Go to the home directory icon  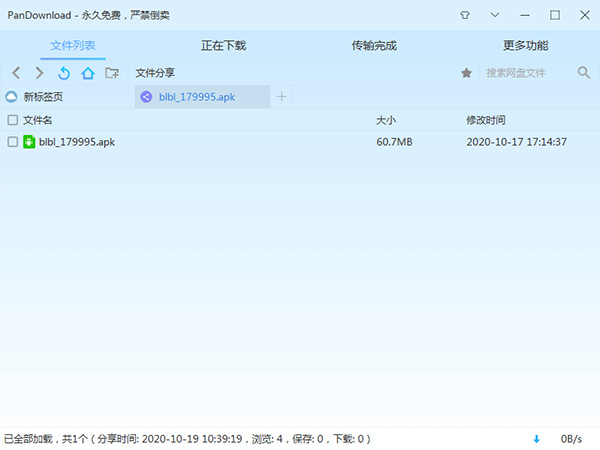tap(88, 73)
